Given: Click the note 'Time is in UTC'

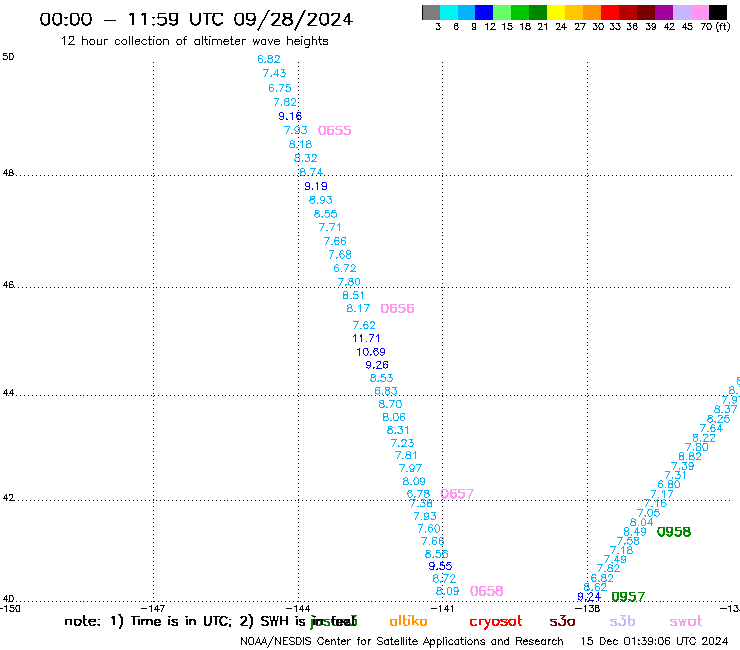Looking at the screenshot, I should [181, 621].
